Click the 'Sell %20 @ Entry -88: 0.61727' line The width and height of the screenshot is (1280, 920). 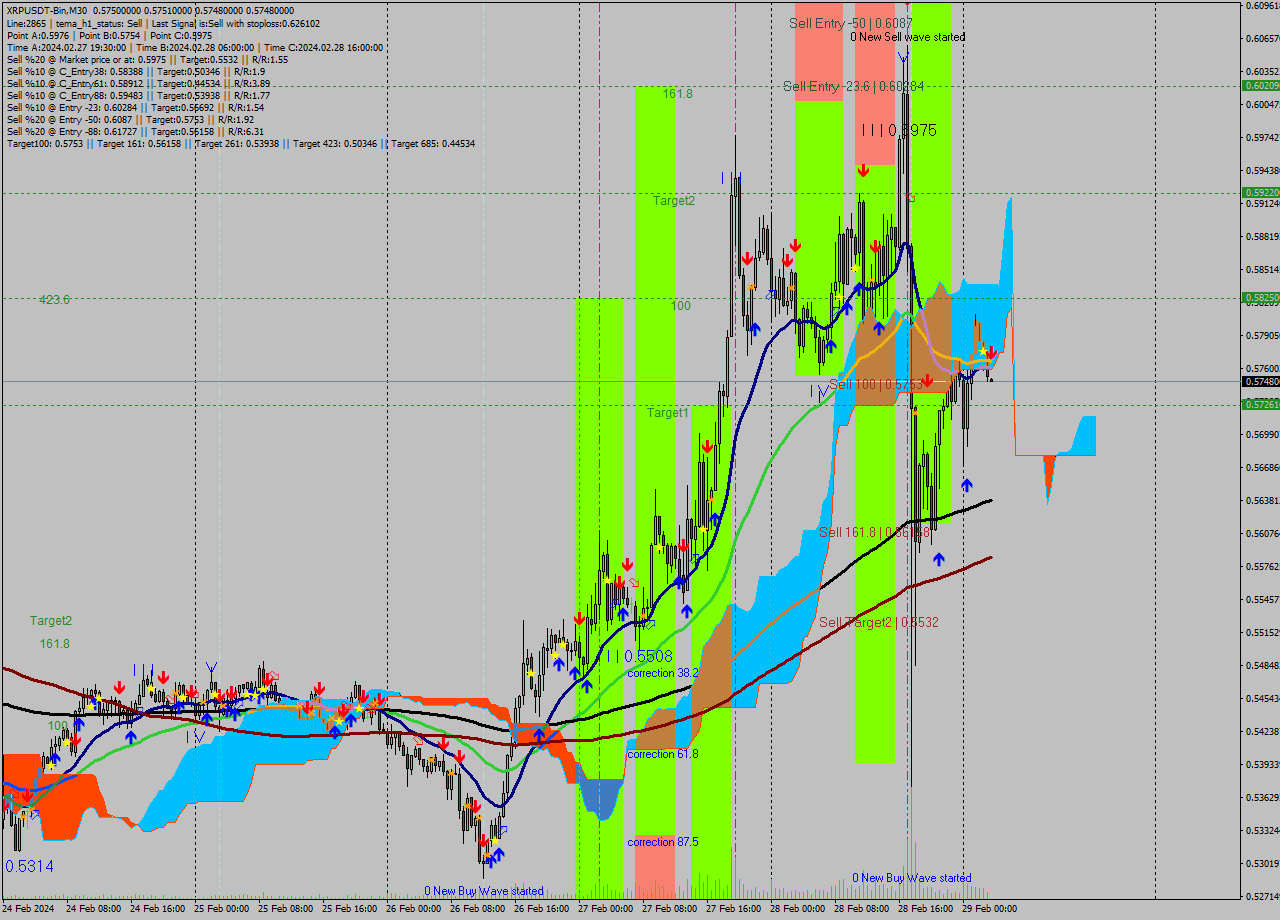point(135,131)
